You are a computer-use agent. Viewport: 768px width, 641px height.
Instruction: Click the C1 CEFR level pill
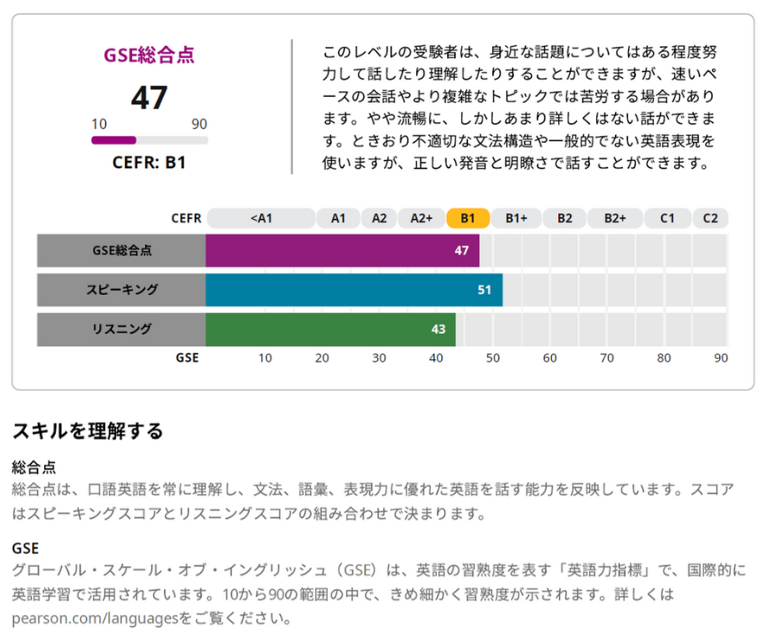point(667,218)
